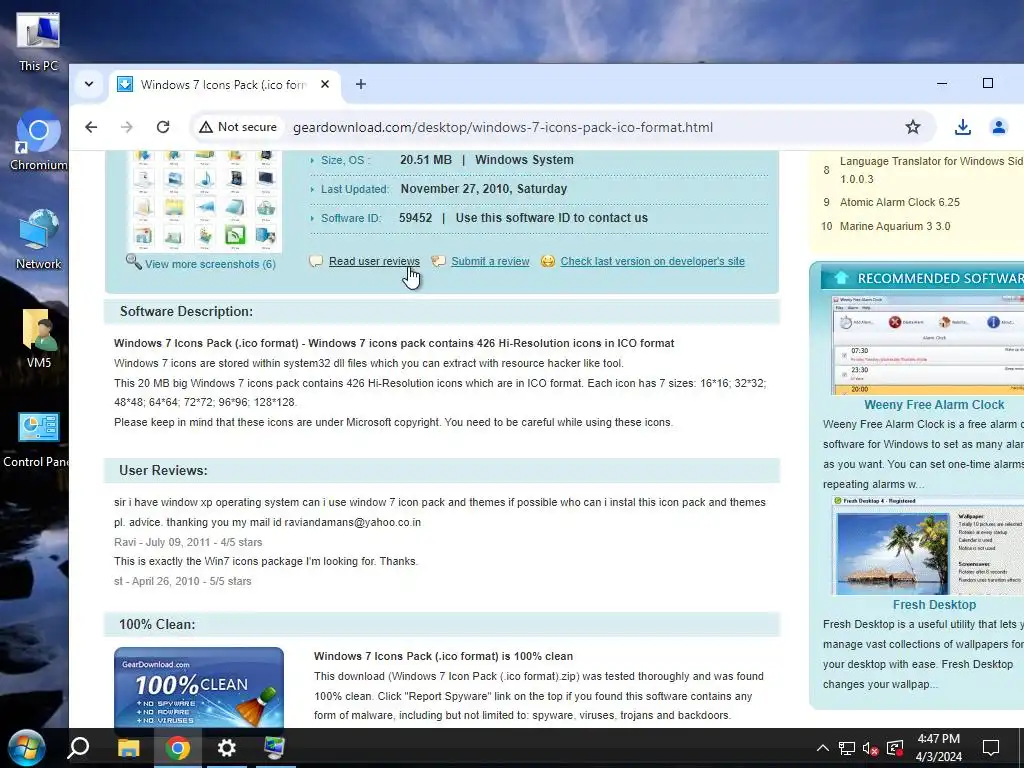Click the Software Description heading
This screenshot has width=1024, height=768.
point(186,312)
